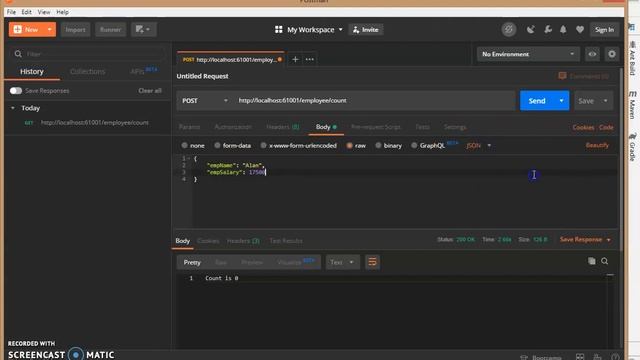Select the none body type

click(184, 145)
